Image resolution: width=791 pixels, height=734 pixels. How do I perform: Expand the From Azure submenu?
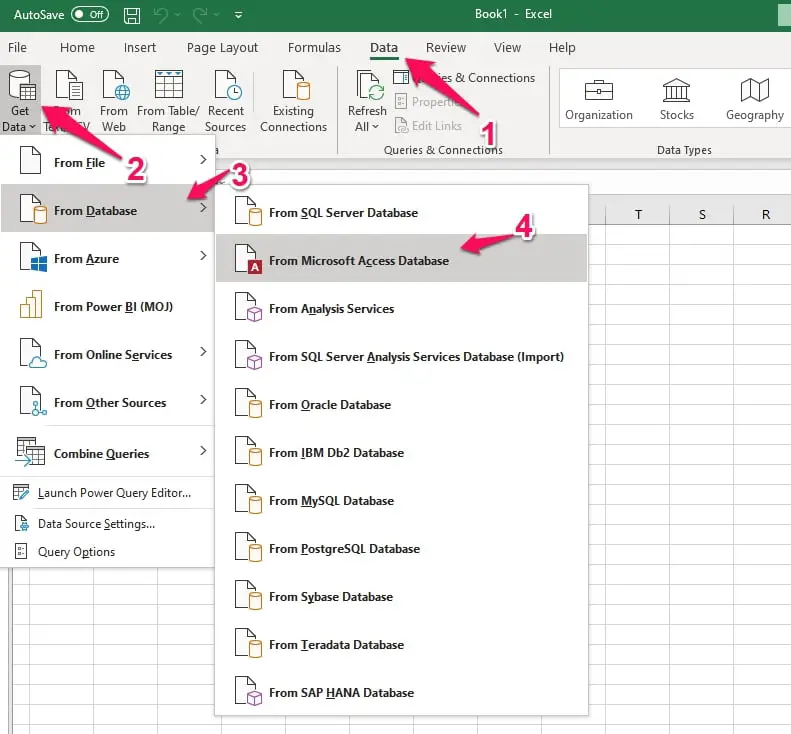point(108,258)
